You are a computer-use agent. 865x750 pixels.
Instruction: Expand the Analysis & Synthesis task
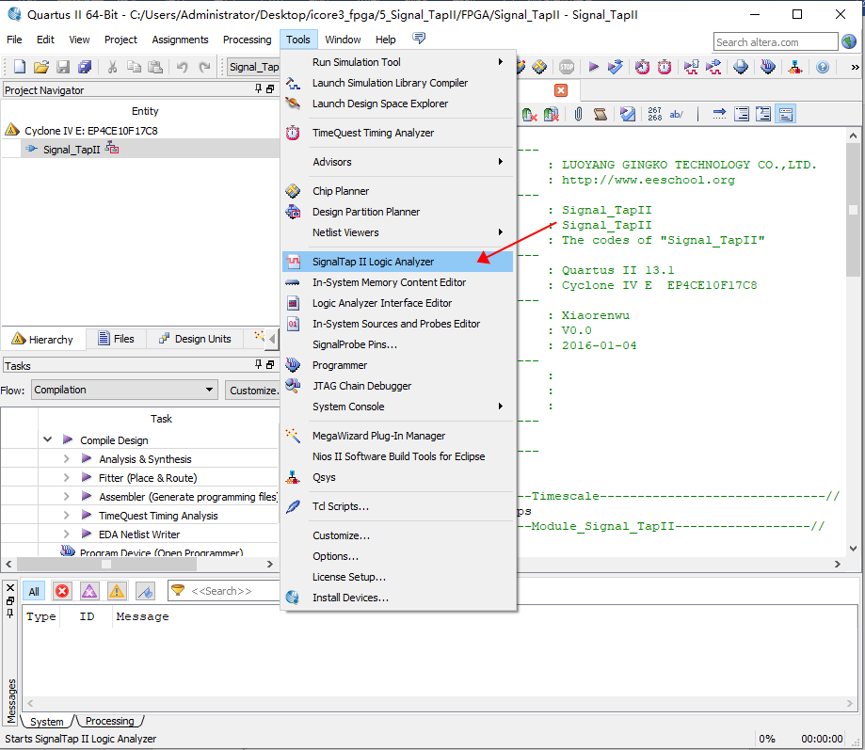tap(66, 459)
